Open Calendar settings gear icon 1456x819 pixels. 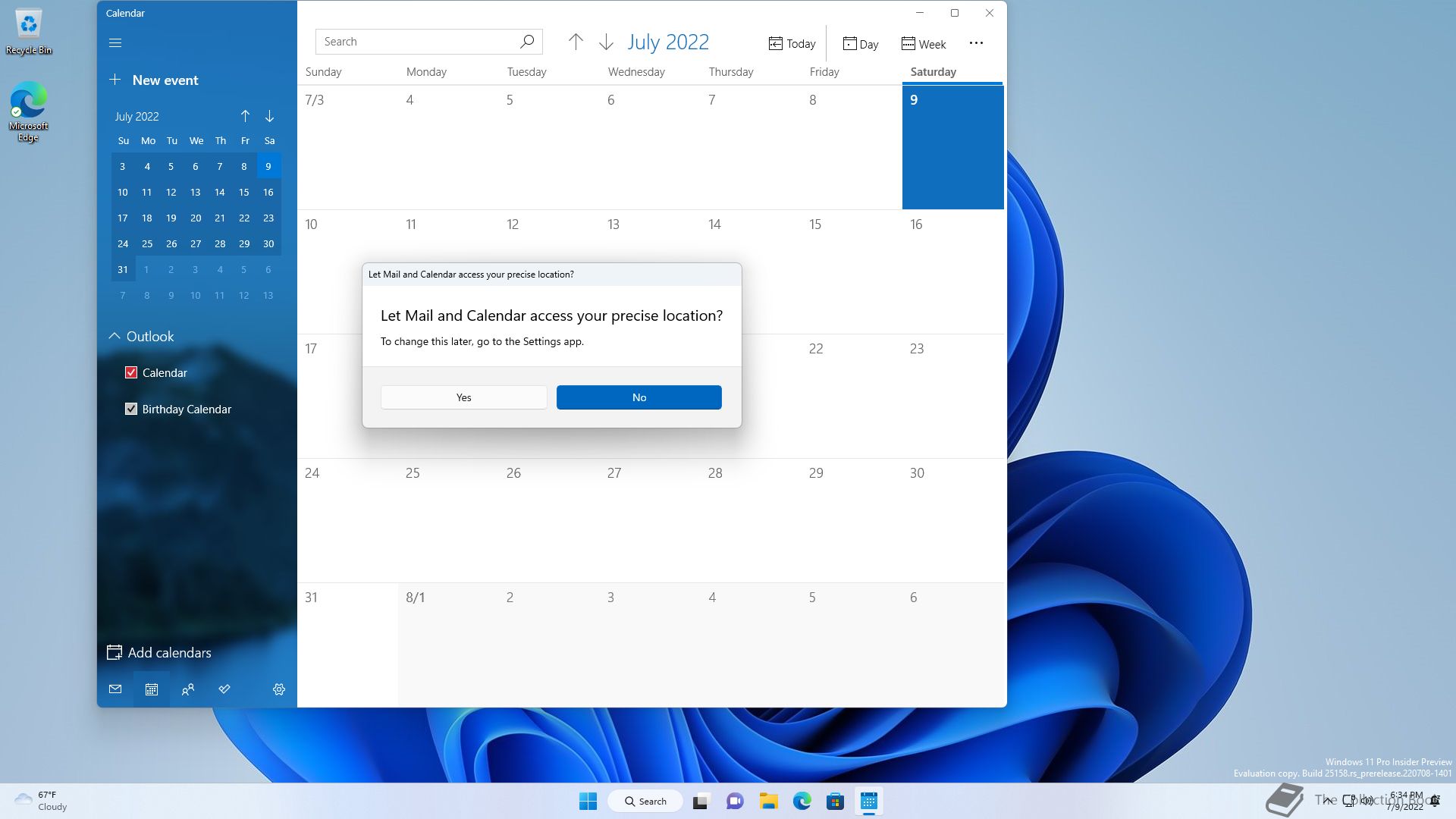[279, 689]
